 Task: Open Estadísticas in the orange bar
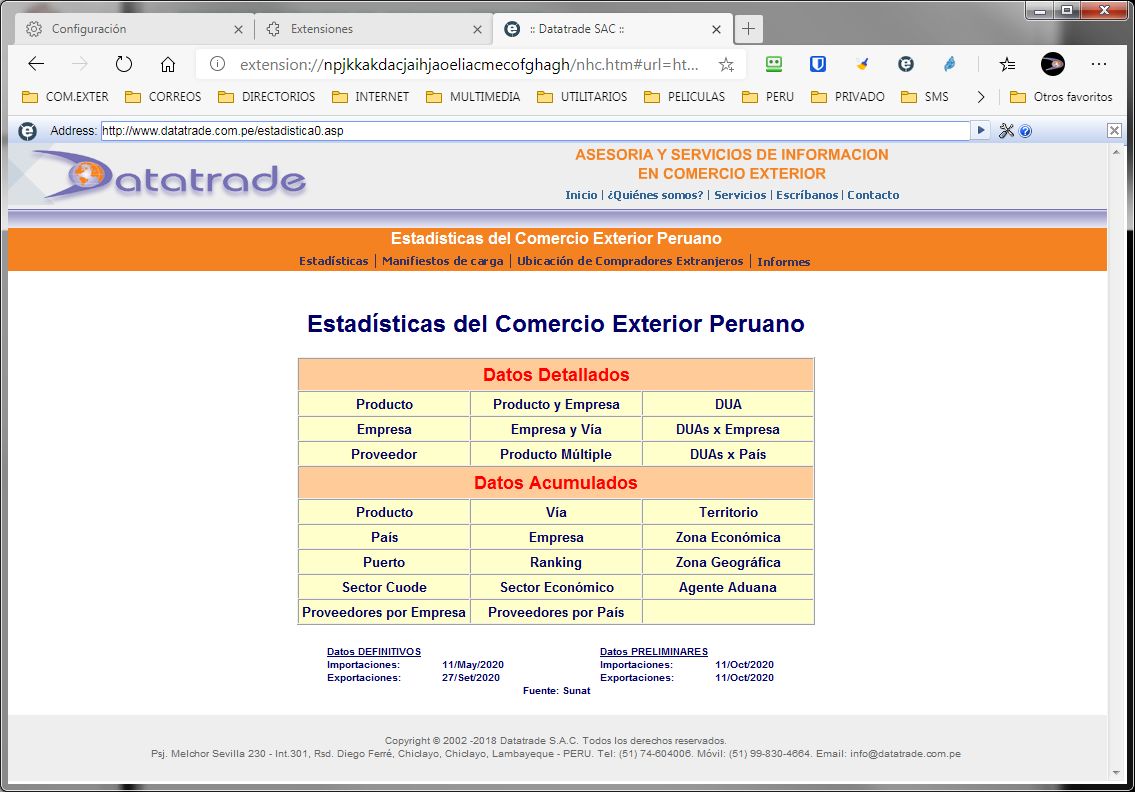[x=334, y=261]
